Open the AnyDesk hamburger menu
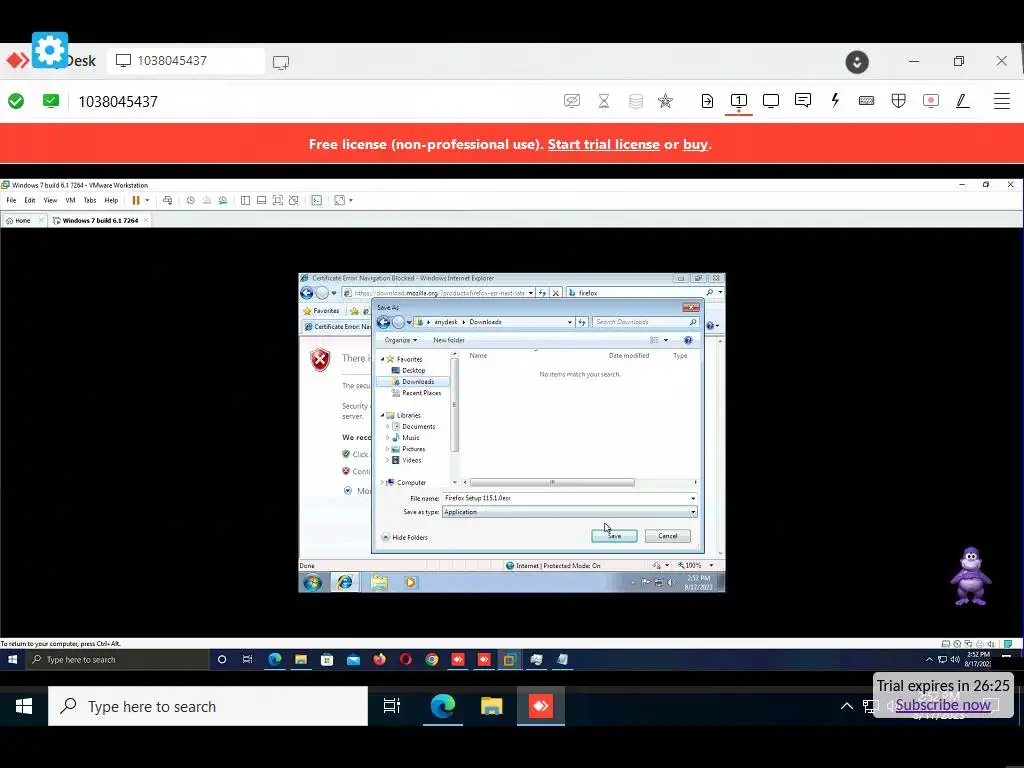 [1002, 101]
